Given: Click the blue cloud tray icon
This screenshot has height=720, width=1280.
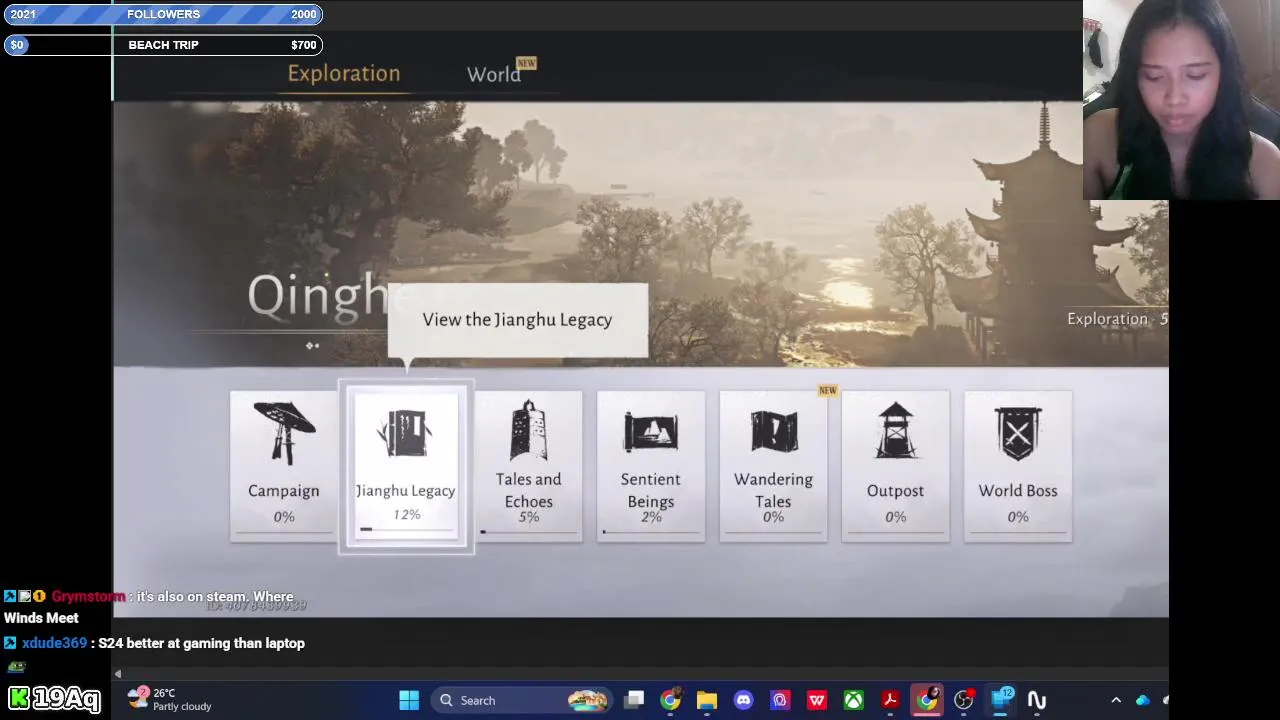Looking at the screenshot, I should (1143, 700).
